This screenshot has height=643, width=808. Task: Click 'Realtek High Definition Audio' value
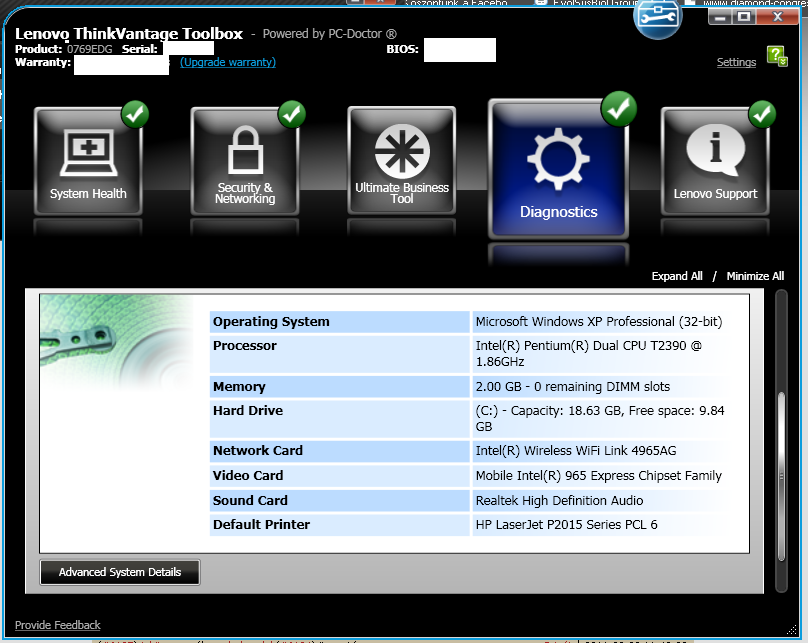tap(559, 500)
